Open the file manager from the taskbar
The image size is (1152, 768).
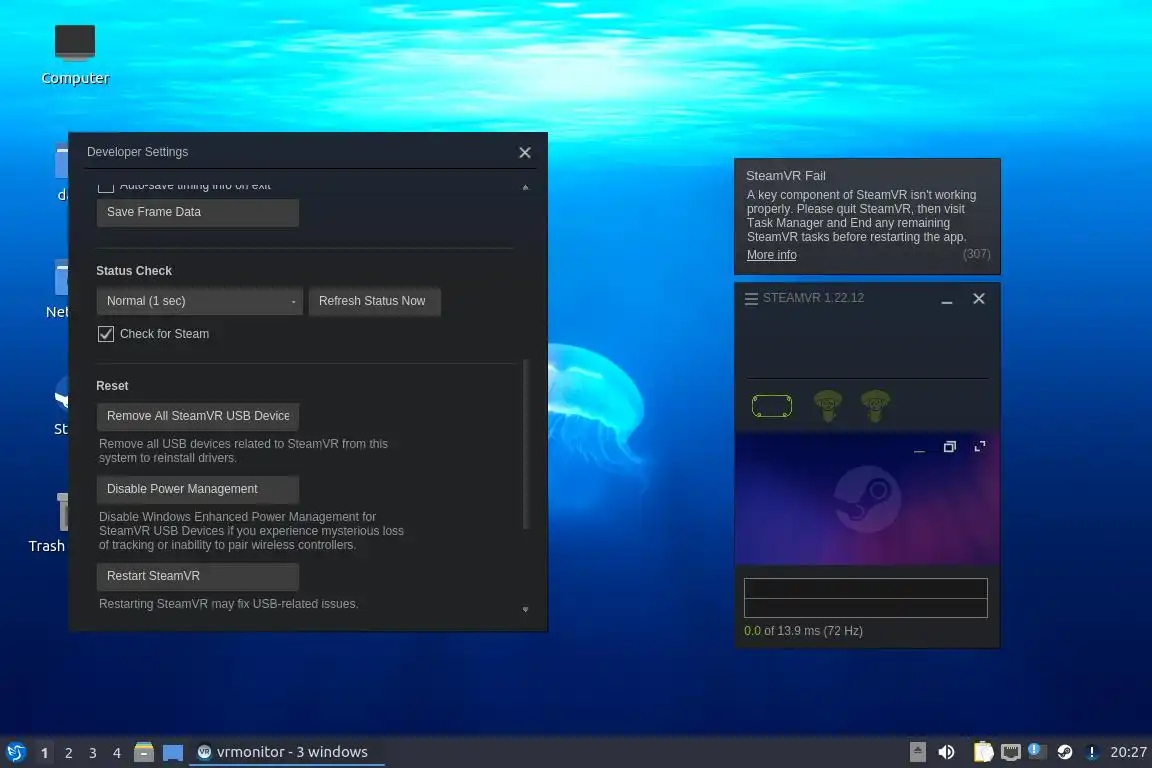(x=144, y=752)
